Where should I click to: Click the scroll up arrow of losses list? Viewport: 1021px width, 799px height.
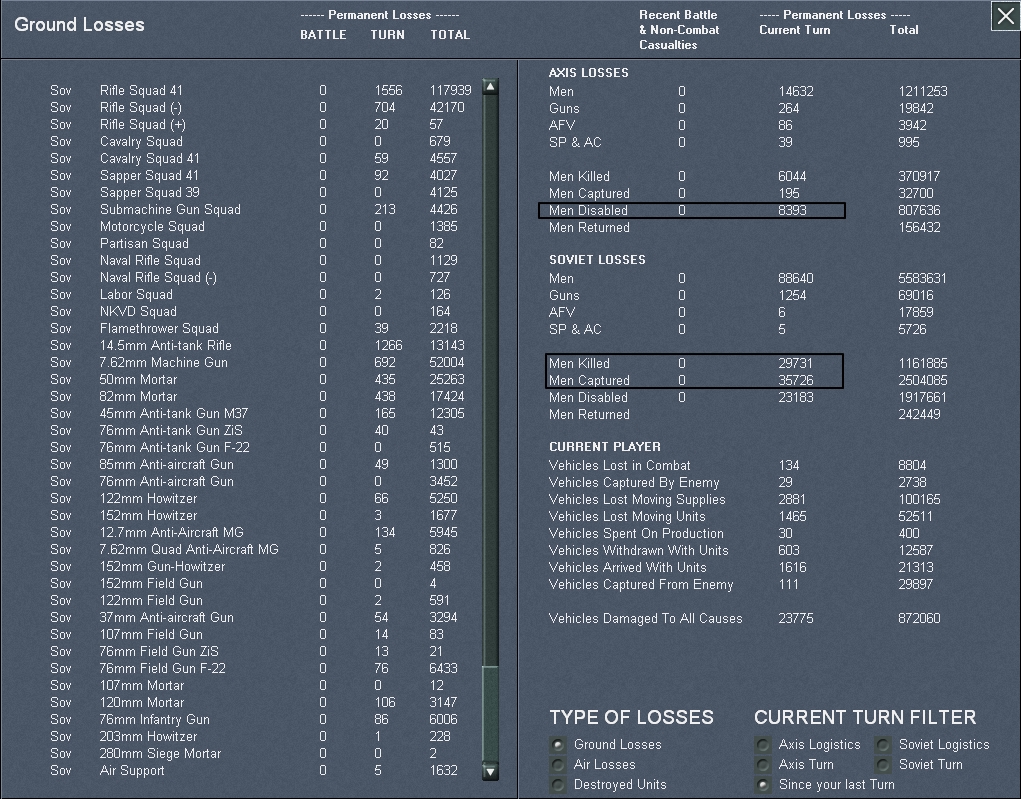(x=490, y=87)
